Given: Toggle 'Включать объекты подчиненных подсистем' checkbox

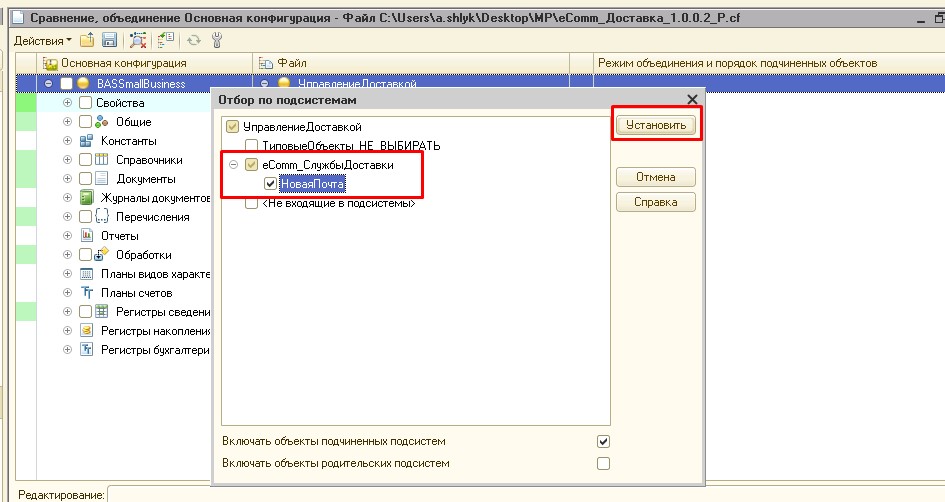Looking at the screenshot, I should click(x=603, y=441).
